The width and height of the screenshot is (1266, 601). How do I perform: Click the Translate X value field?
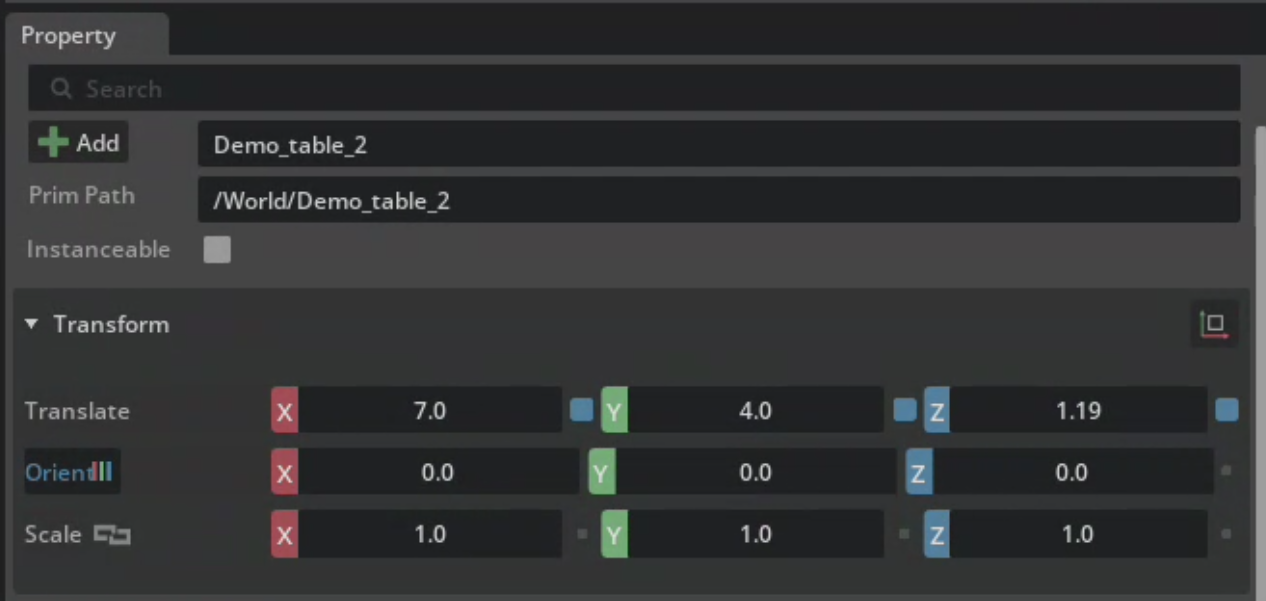[429, 411]
